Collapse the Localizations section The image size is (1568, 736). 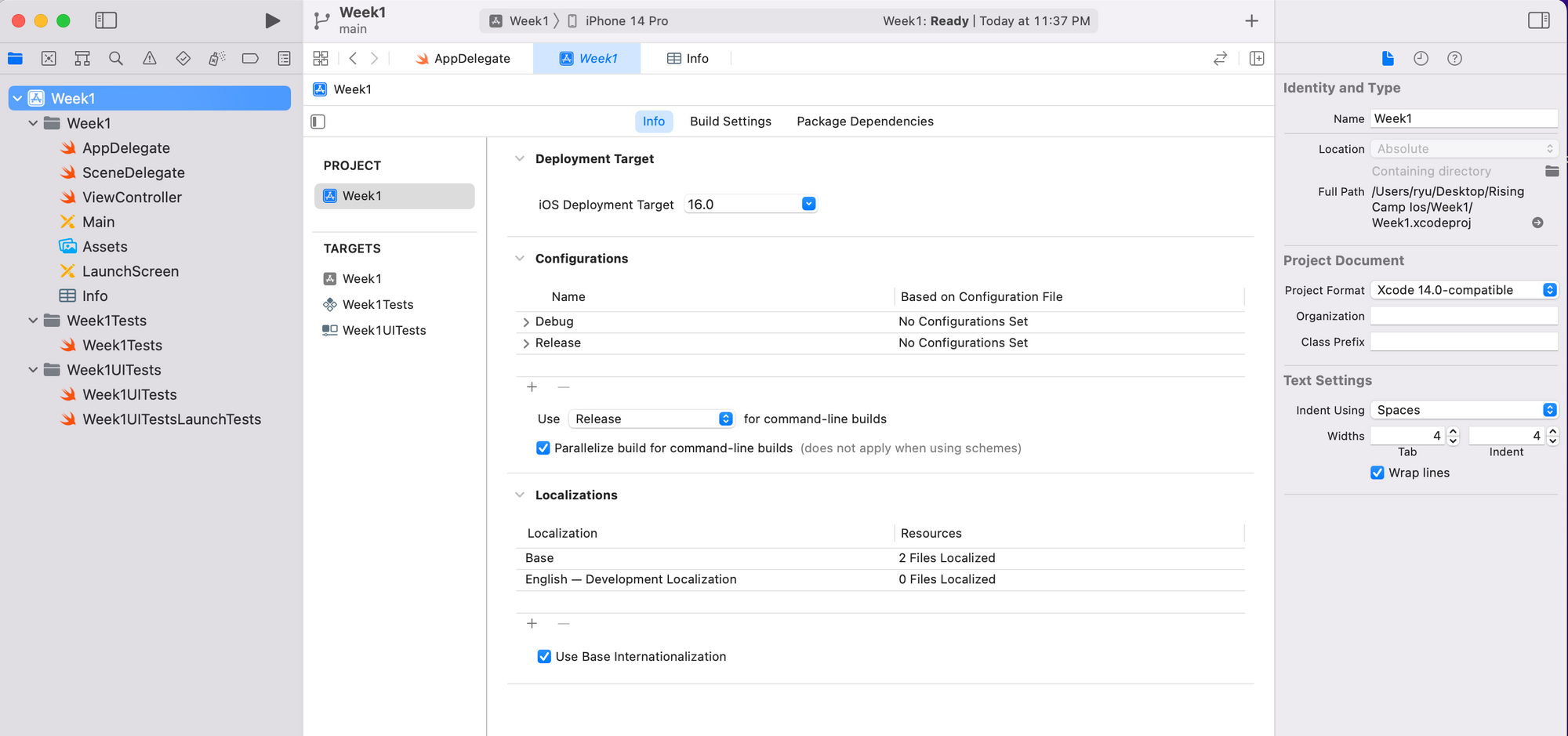[x=519, y=495]
